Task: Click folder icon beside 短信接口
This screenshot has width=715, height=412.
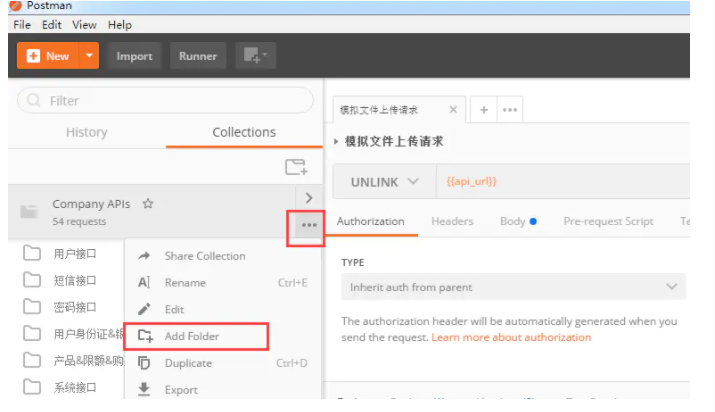Action: coord(32,279)
